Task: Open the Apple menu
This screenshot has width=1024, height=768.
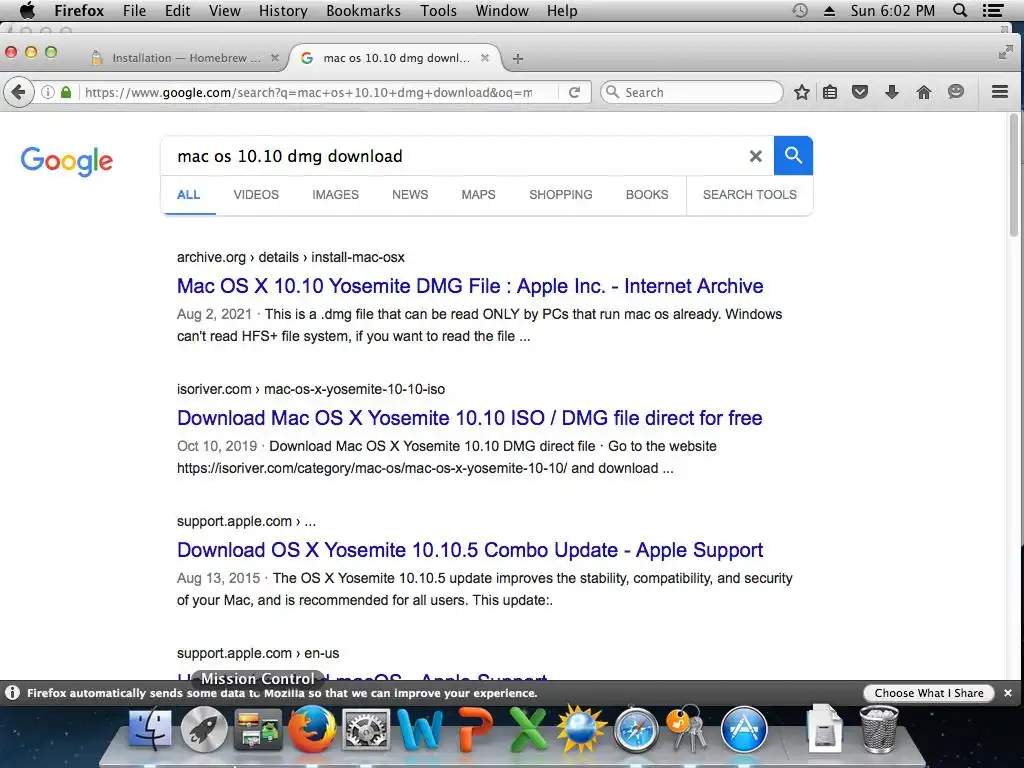Action: [27, 10]
